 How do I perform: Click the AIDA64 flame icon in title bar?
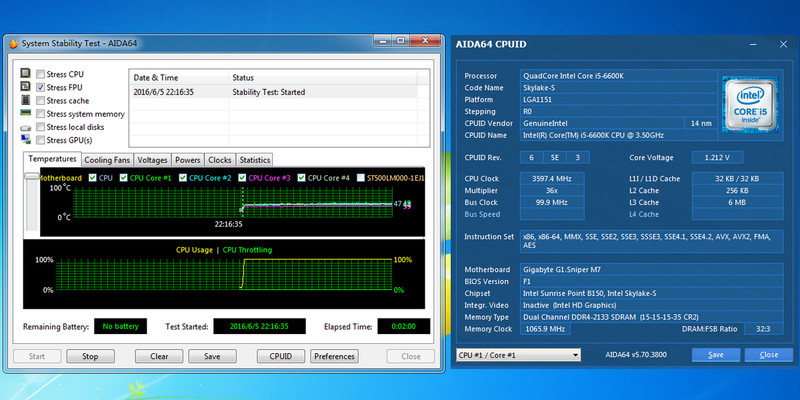click(12, 43)
